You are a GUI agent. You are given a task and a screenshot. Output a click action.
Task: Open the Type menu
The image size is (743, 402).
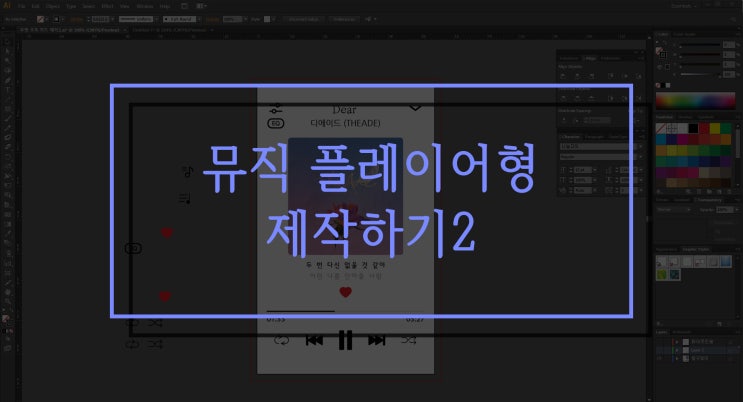[x=71, y=6]
